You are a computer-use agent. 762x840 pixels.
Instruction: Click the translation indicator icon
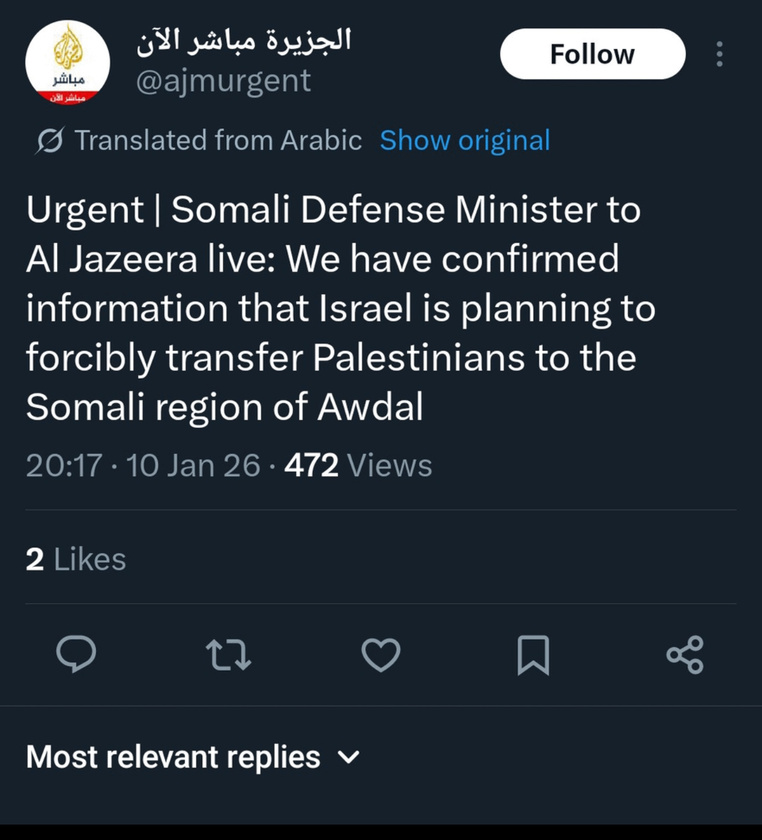coord(47,141)
